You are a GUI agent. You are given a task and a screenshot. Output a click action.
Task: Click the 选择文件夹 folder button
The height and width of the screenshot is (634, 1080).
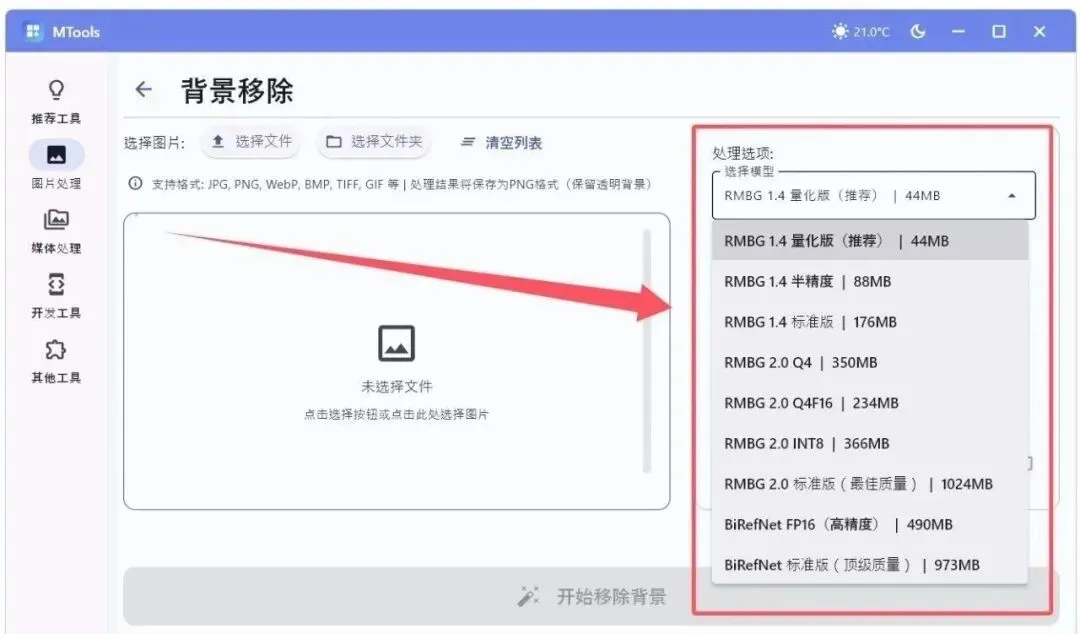pyautogui.click(x=374, y=141)
